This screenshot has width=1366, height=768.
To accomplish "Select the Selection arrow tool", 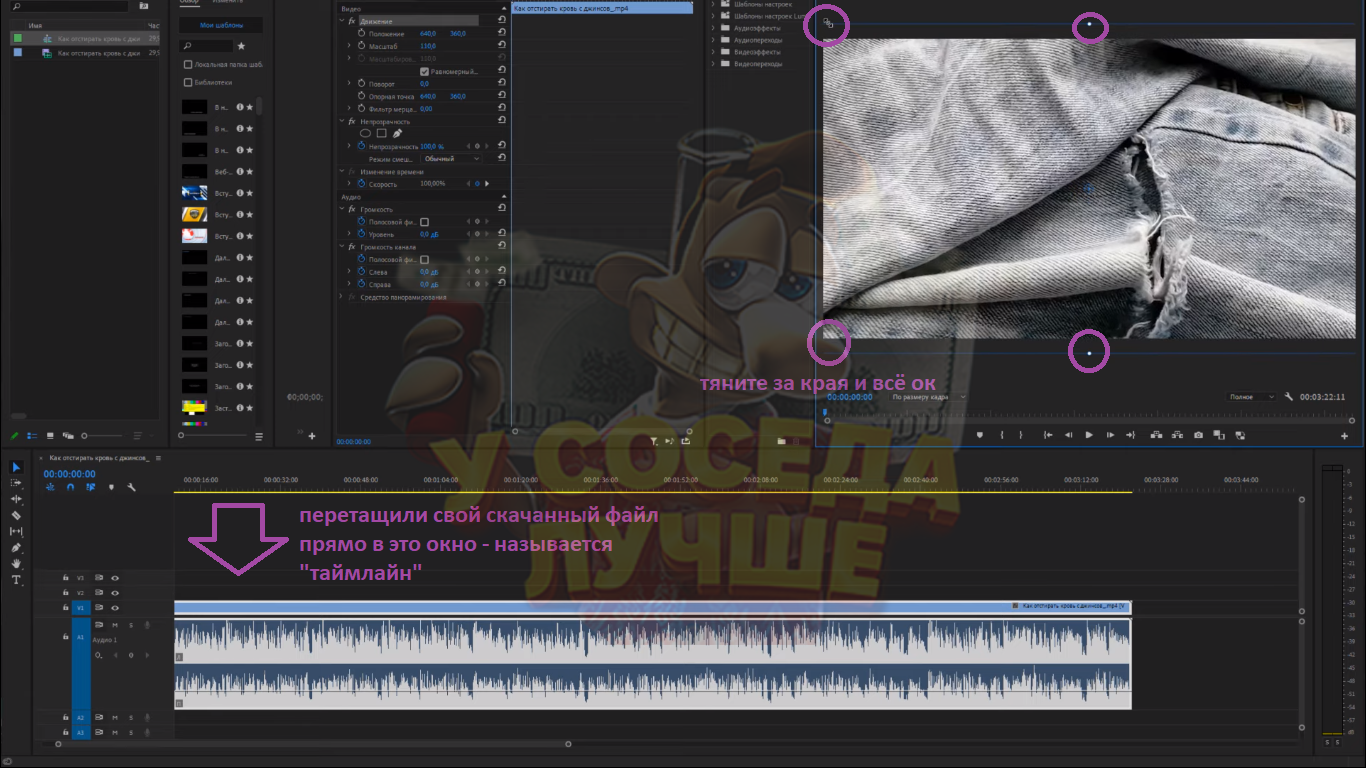I will pos(16,467).
